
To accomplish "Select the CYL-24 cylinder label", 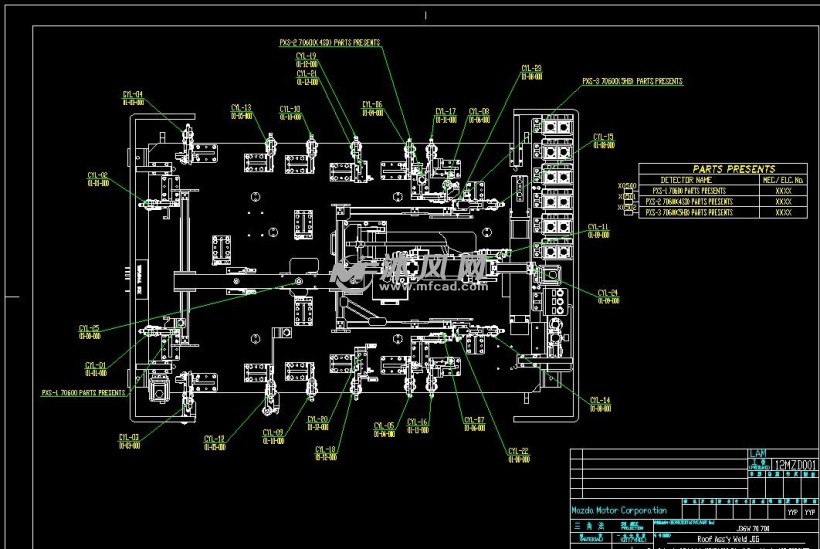I will (607, 293).
